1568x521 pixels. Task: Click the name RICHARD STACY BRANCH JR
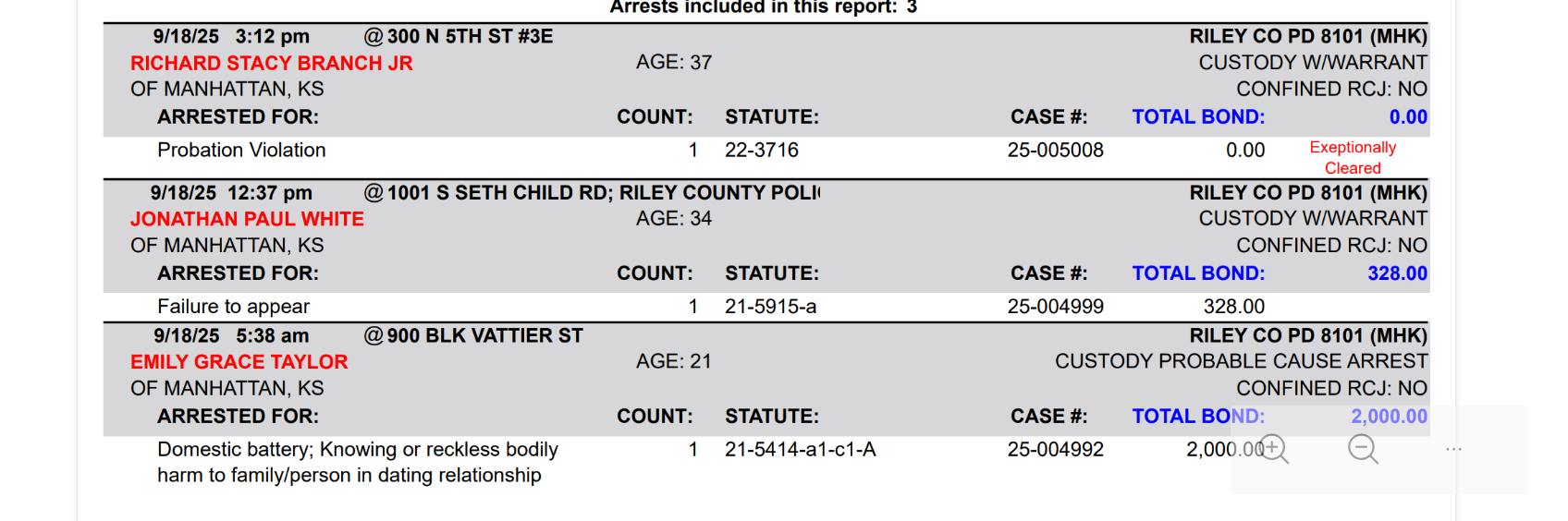271,63
